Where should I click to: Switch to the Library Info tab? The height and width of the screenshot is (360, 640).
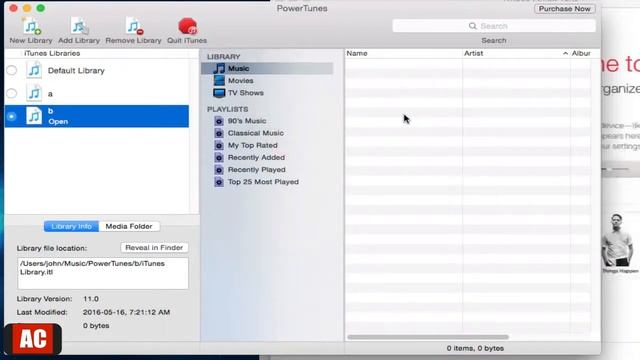[x=71, y=226]
